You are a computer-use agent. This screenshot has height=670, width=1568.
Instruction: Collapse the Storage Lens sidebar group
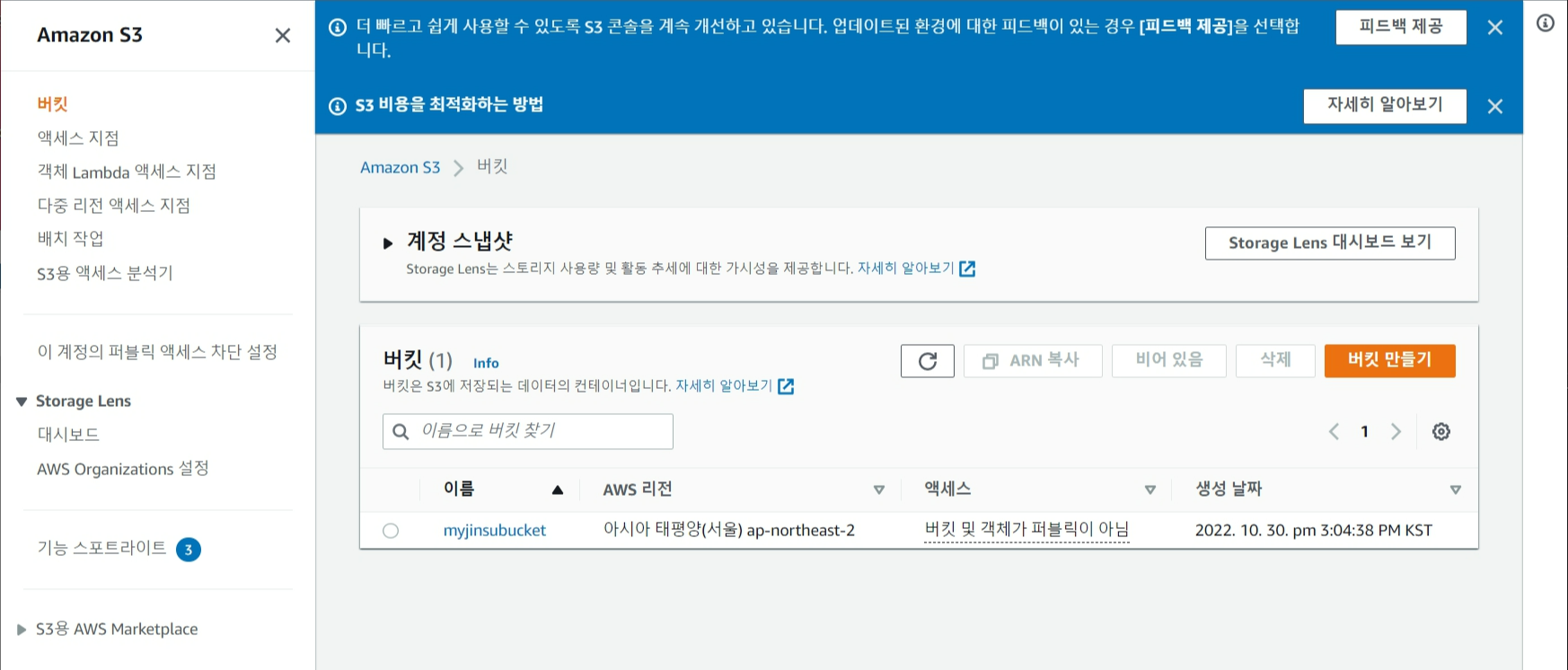click(x=22, y=401)
